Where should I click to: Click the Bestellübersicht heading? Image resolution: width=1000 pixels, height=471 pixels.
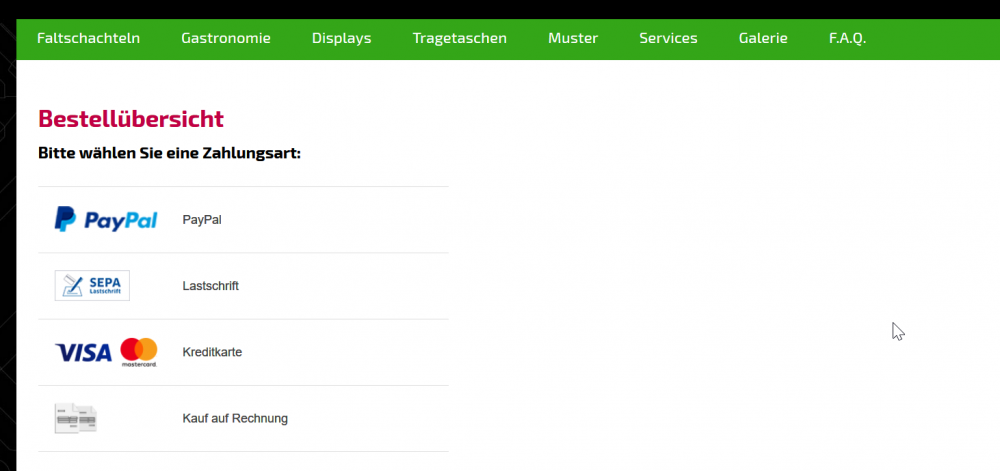tap(131, 119)
